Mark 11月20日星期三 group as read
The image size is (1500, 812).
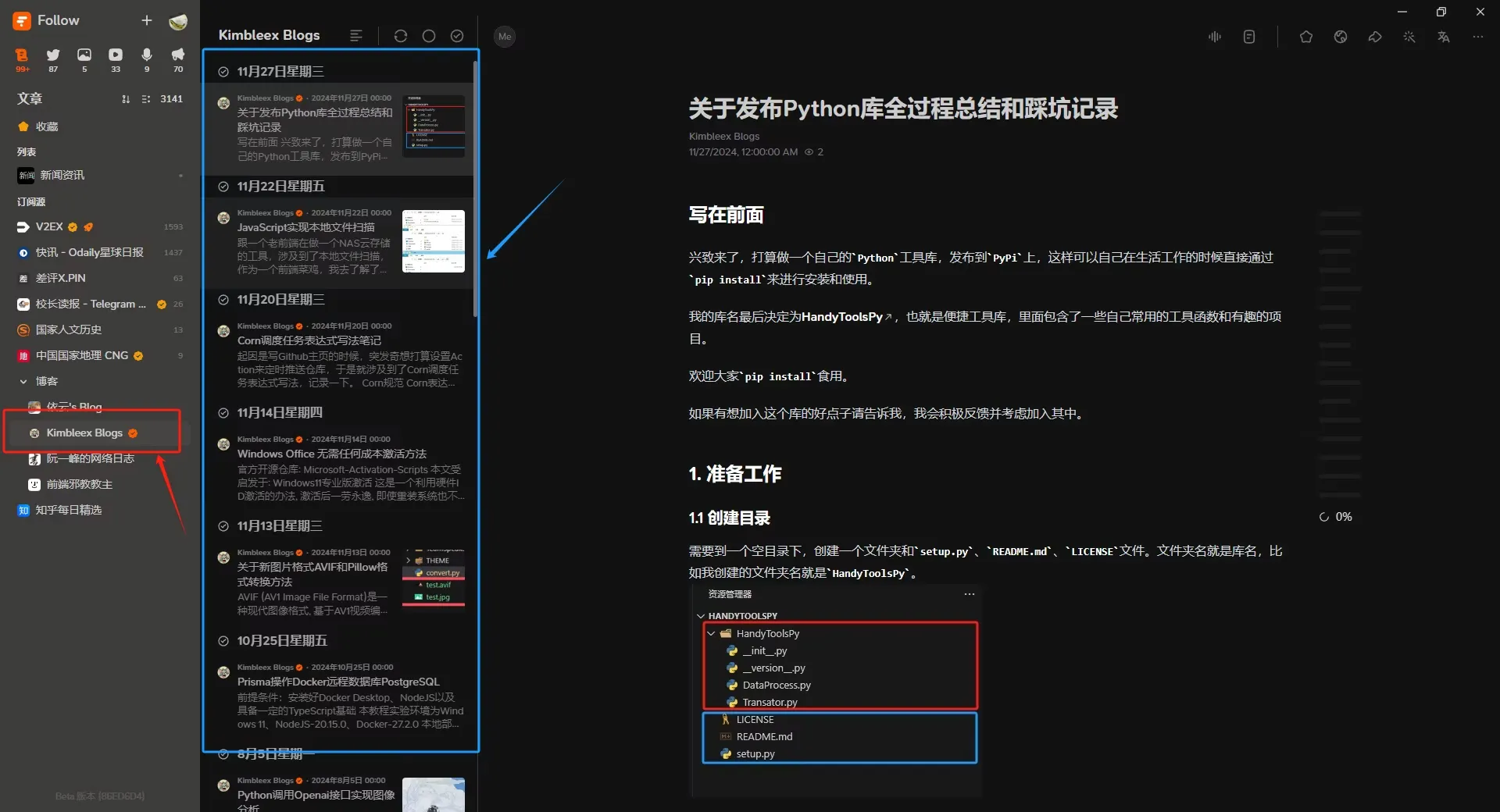(223, 300)
